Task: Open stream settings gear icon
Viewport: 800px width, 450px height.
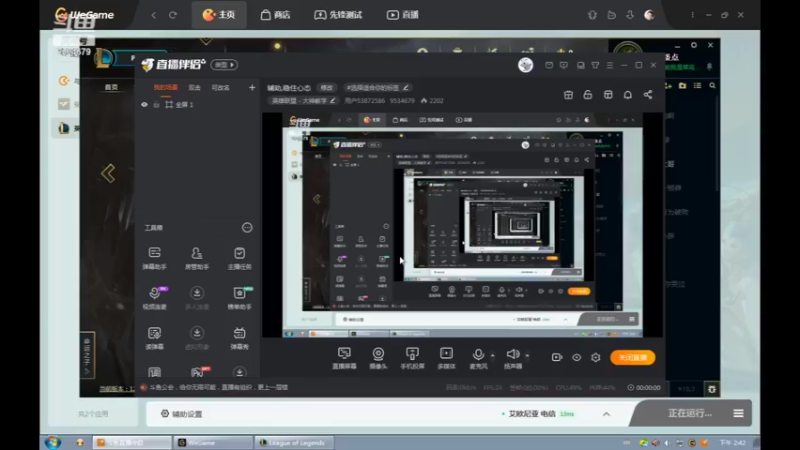Action: (595, 358)
